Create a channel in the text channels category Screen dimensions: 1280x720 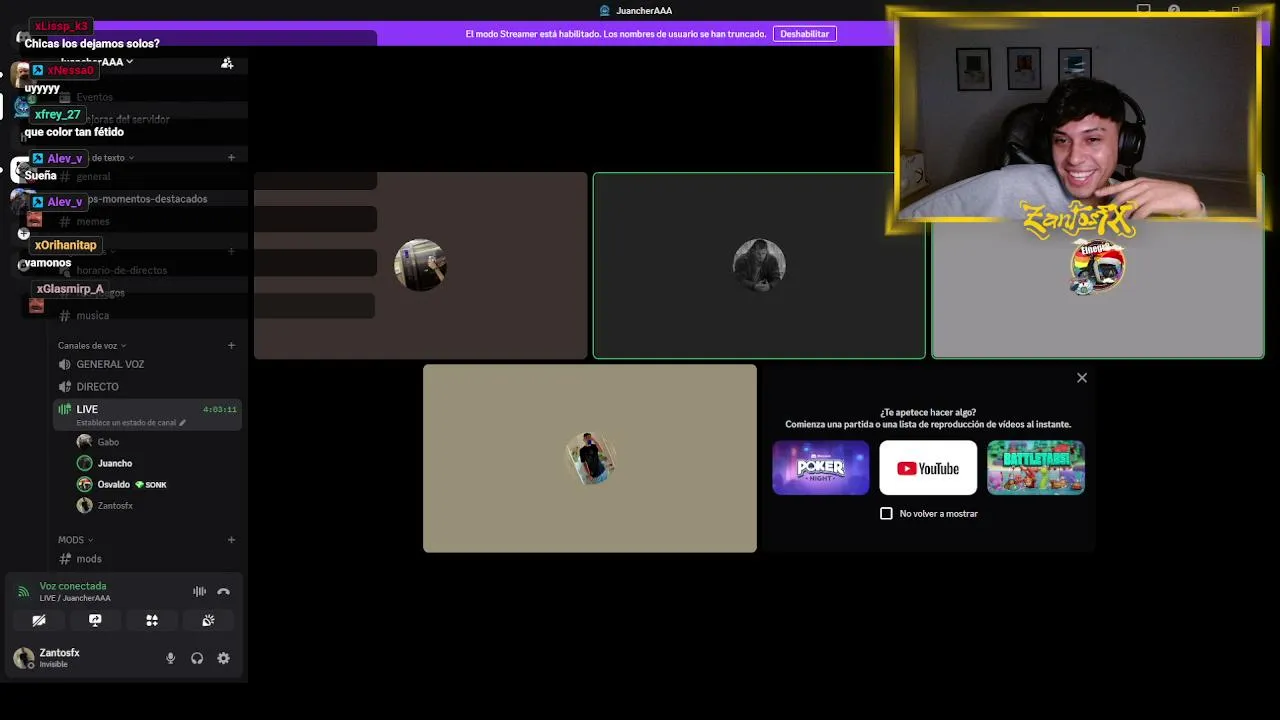(231, 158)
